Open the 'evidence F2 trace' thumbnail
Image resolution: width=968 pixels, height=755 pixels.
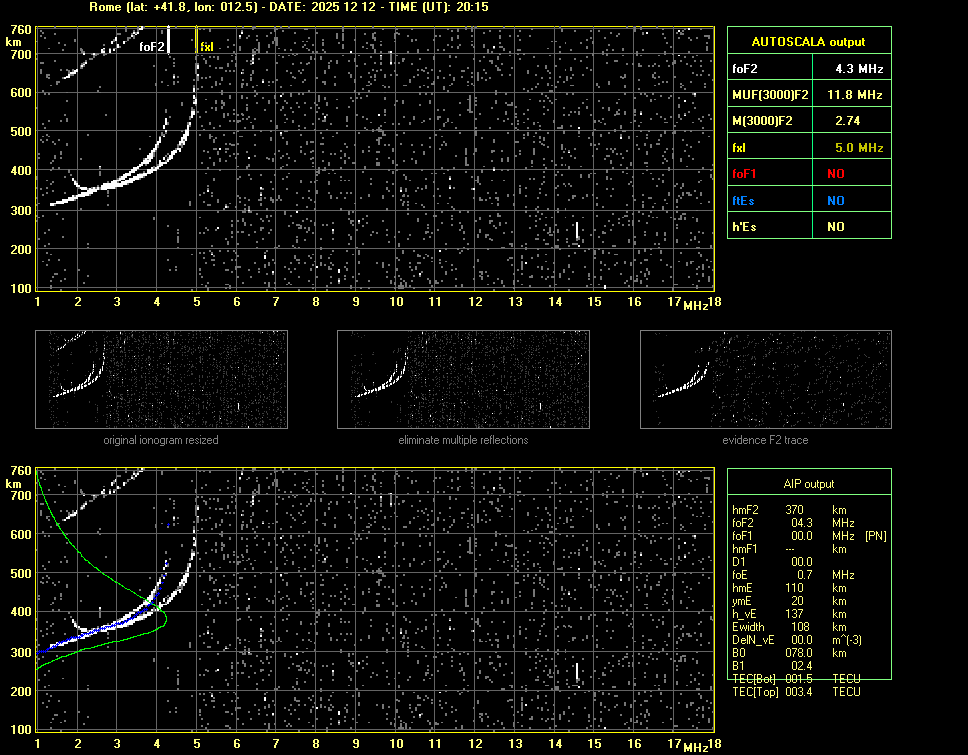765,380
